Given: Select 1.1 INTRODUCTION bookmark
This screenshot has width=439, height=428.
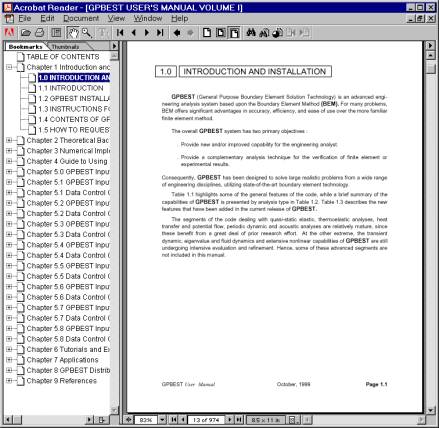Looking at the screenshot, I should (71, 88).
